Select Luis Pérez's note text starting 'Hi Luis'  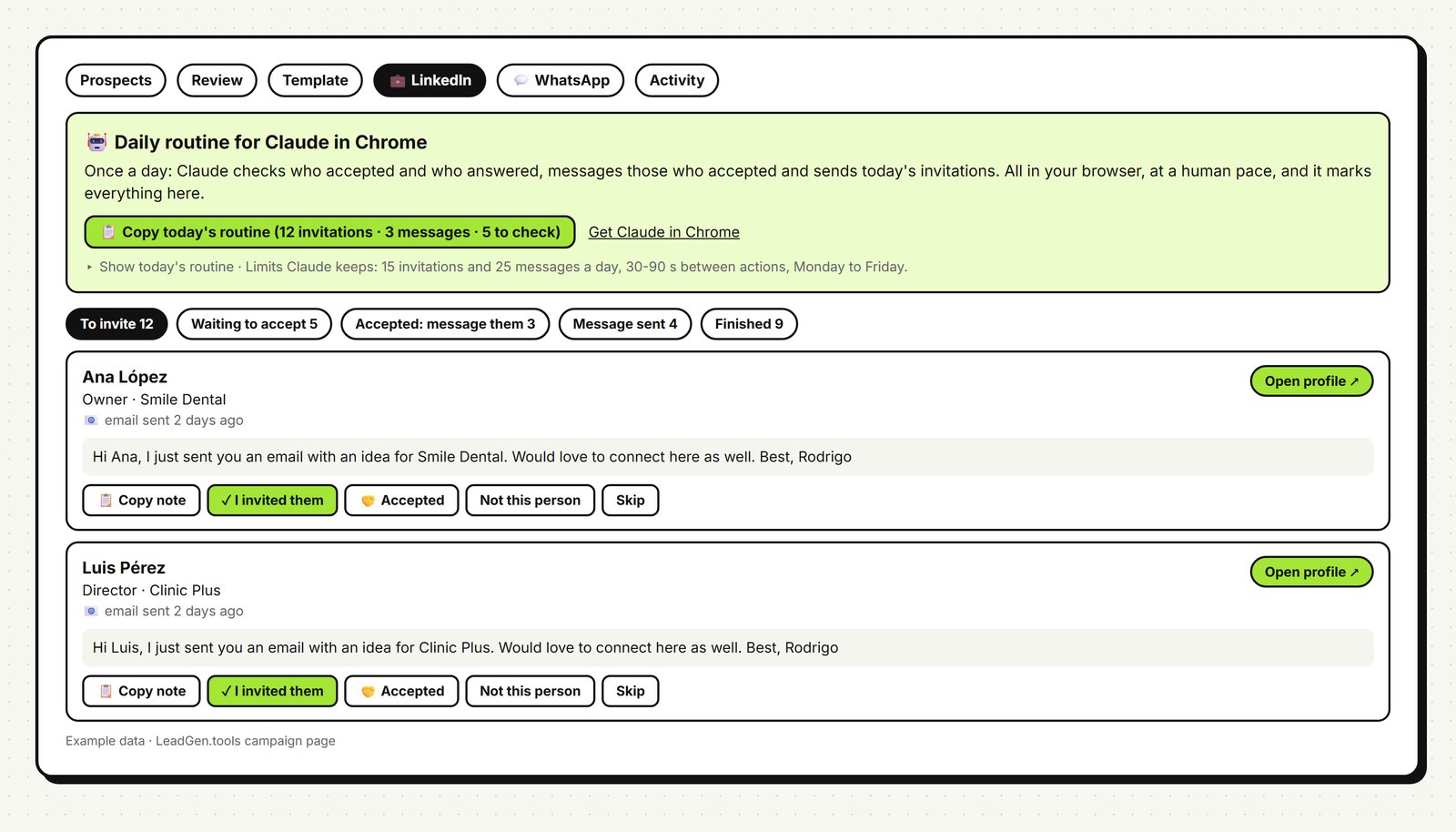pyautogui.click(x=465, y=648)
